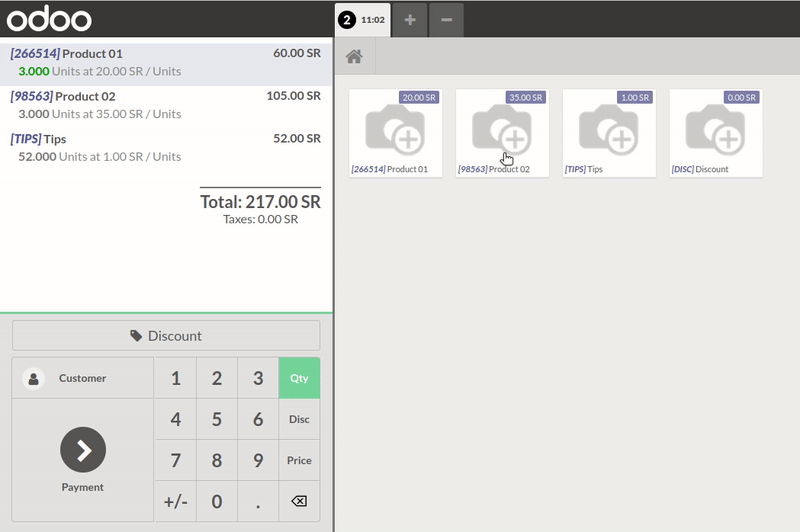Click numpad key 2
Viewport: 800px width, 532px height.
pyautogui.click(x=217, y=378)
